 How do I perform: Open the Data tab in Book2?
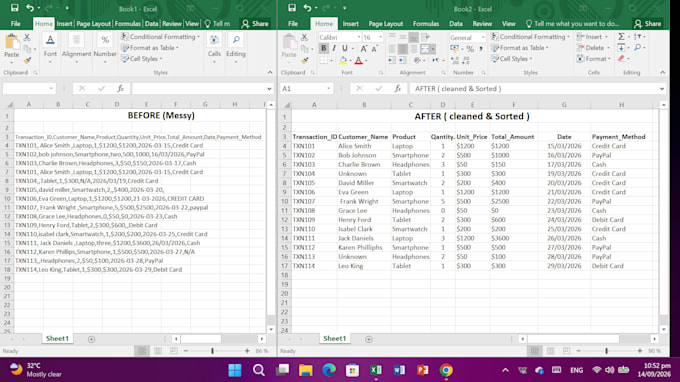(x=455, y=24)
